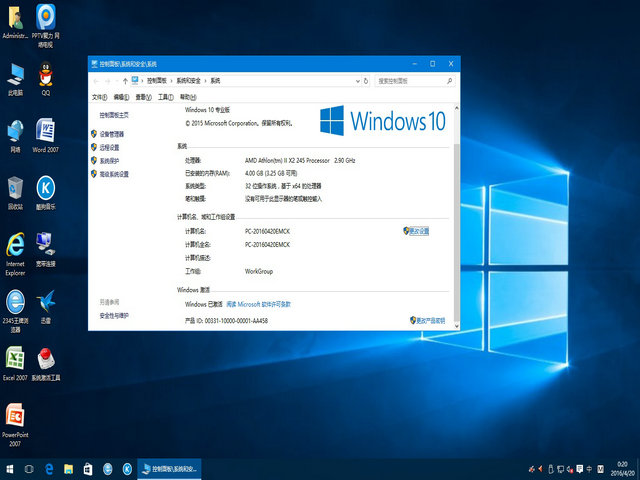Click the 2345 browser icon on taskbar

click(x=107, y=469)
